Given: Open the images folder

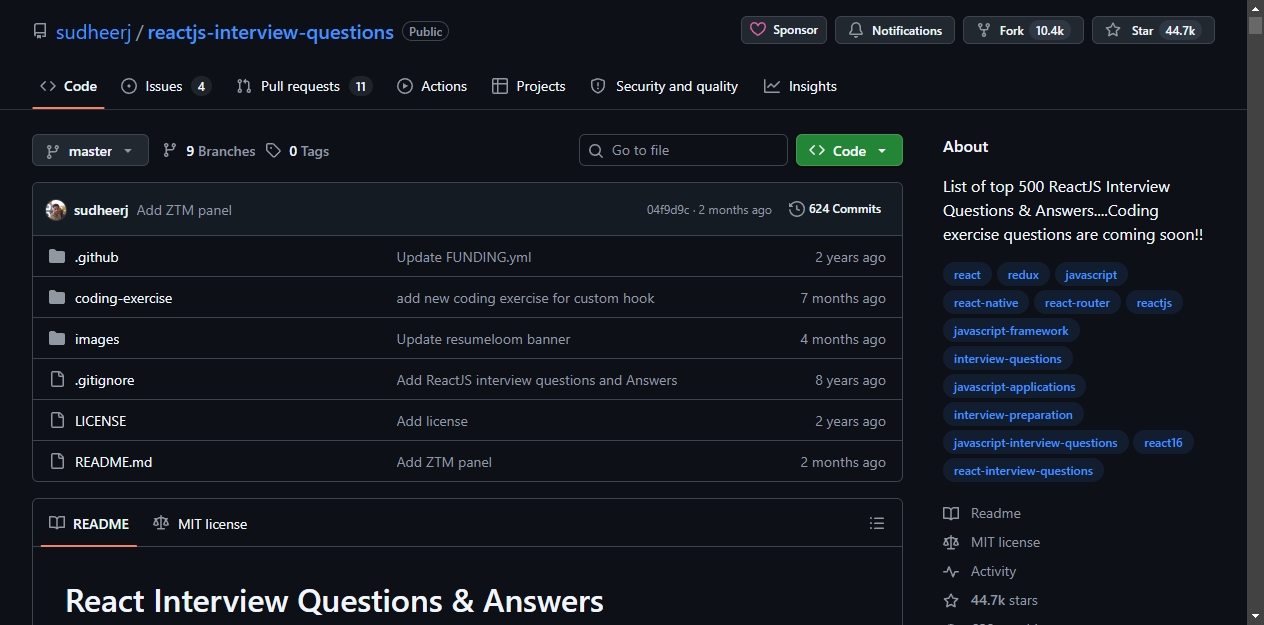Looking at the screenshot, I should pyautogui.click(x=97, y=339).
